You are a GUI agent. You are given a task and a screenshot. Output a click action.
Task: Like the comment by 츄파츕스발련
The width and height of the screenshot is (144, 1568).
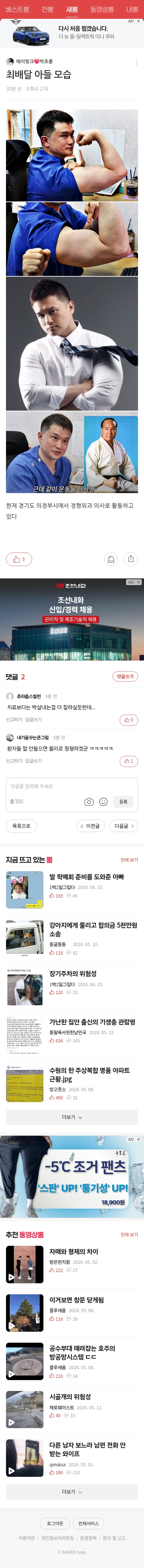pyautogui.click(x=129, y=719)
